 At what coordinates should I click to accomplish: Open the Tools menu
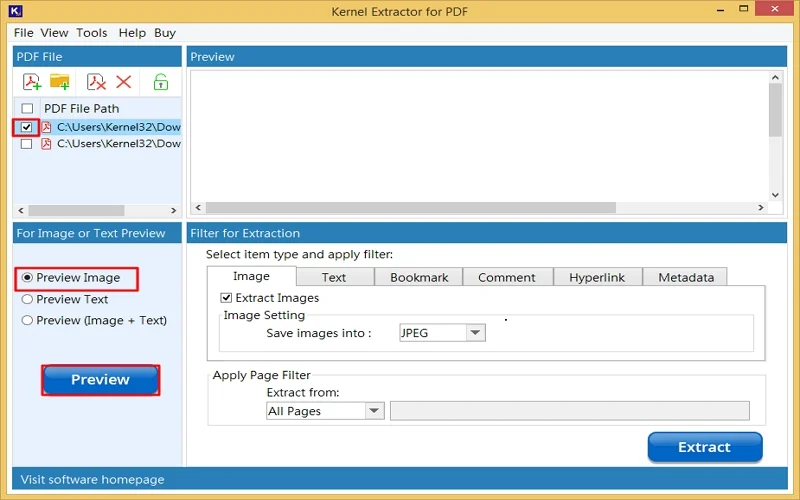pyautogui.click(x=92, y=33)
